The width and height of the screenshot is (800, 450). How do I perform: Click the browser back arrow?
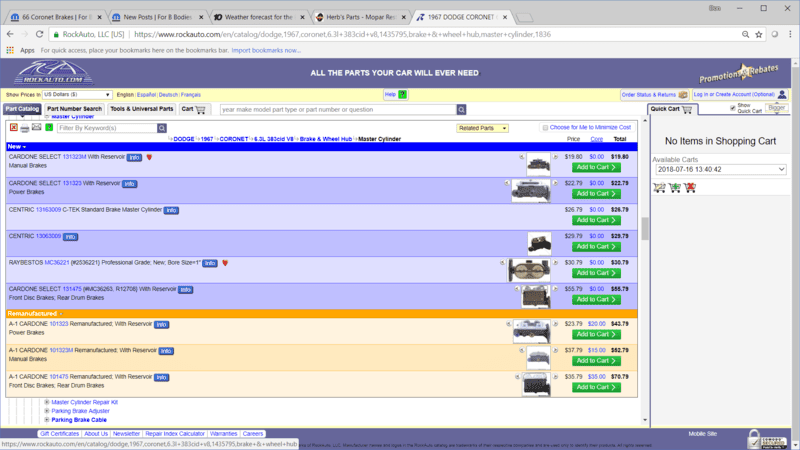10,34
